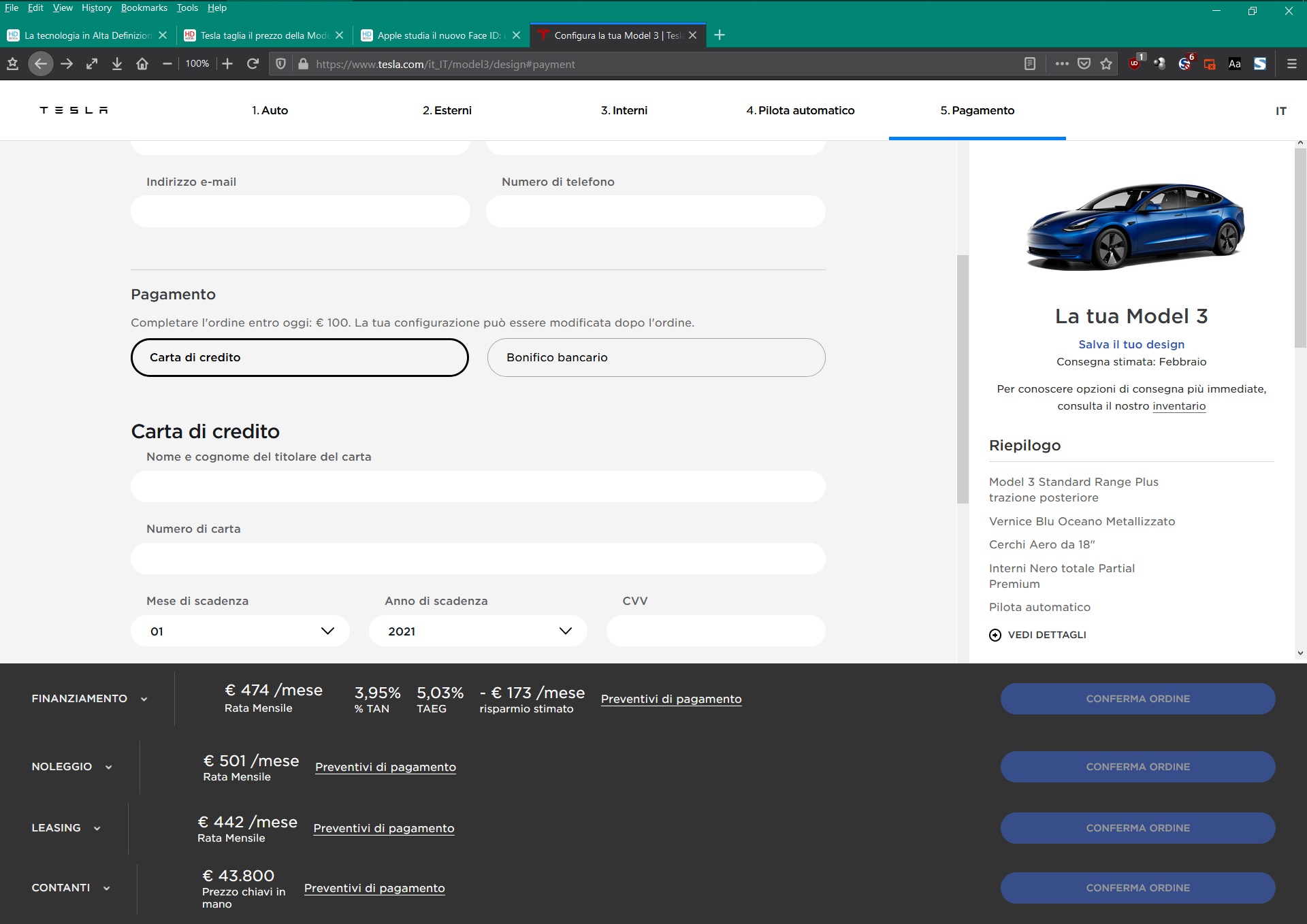Click the Numero di carta field
This screenshot has height=924, width=1307.
(x=478, y=559)
